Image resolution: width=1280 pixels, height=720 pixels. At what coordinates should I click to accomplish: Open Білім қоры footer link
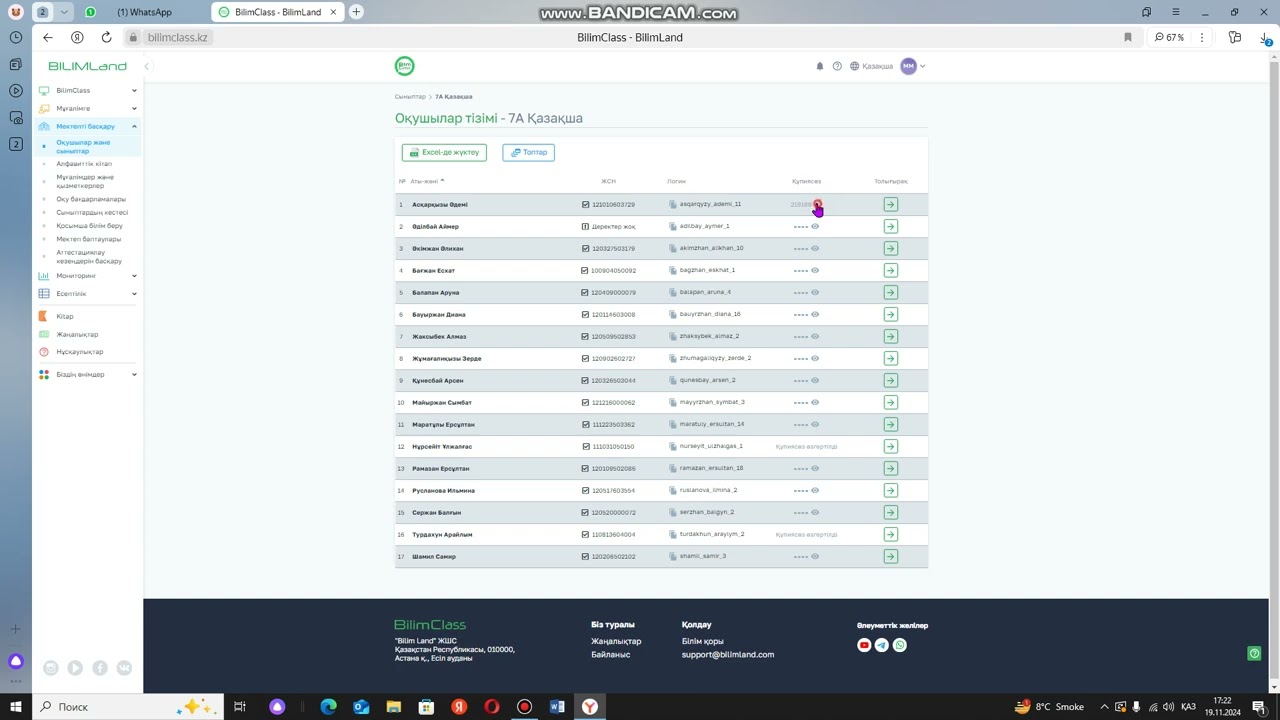point(703,641)
